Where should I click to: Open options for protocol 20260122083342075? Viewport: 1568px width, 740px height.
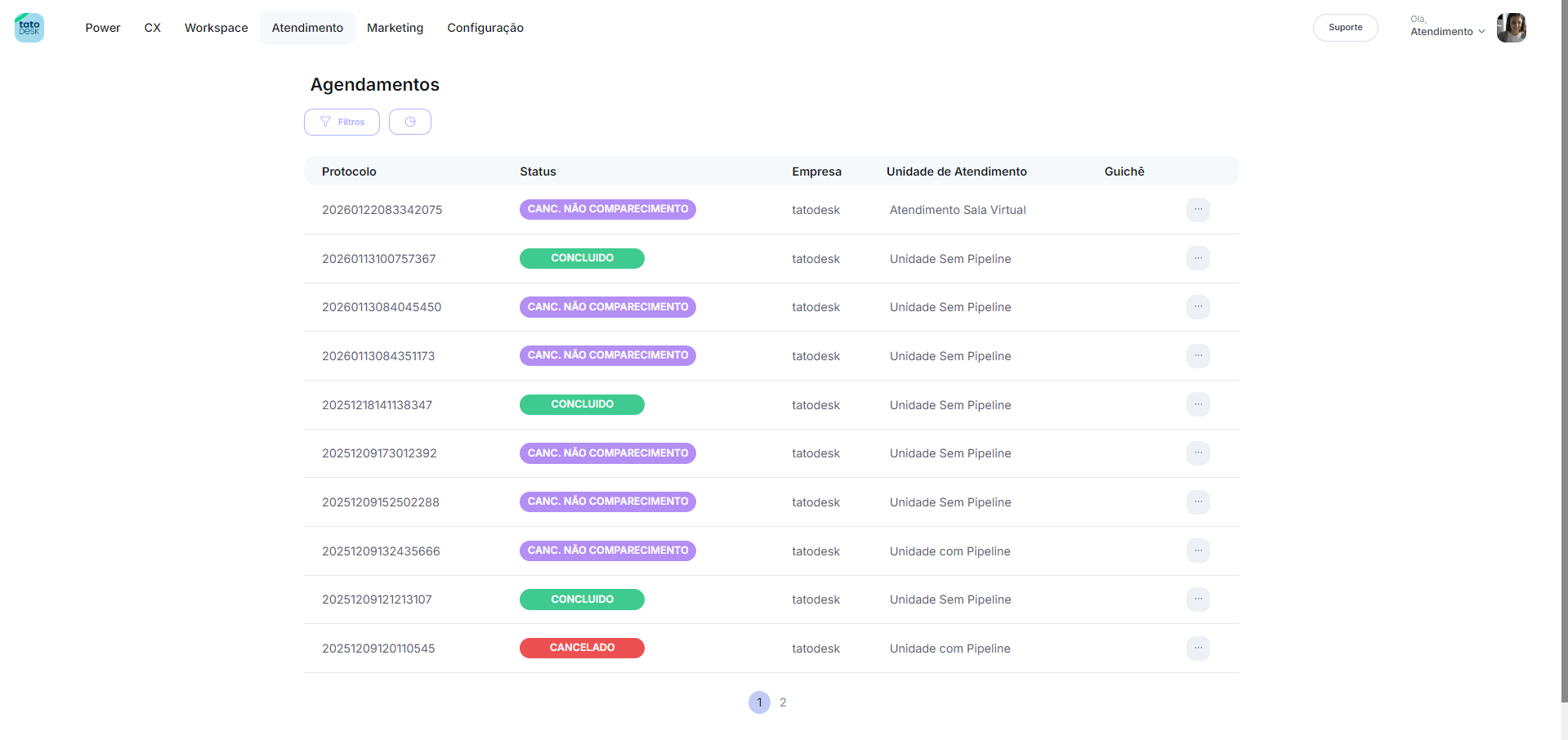1198,210
